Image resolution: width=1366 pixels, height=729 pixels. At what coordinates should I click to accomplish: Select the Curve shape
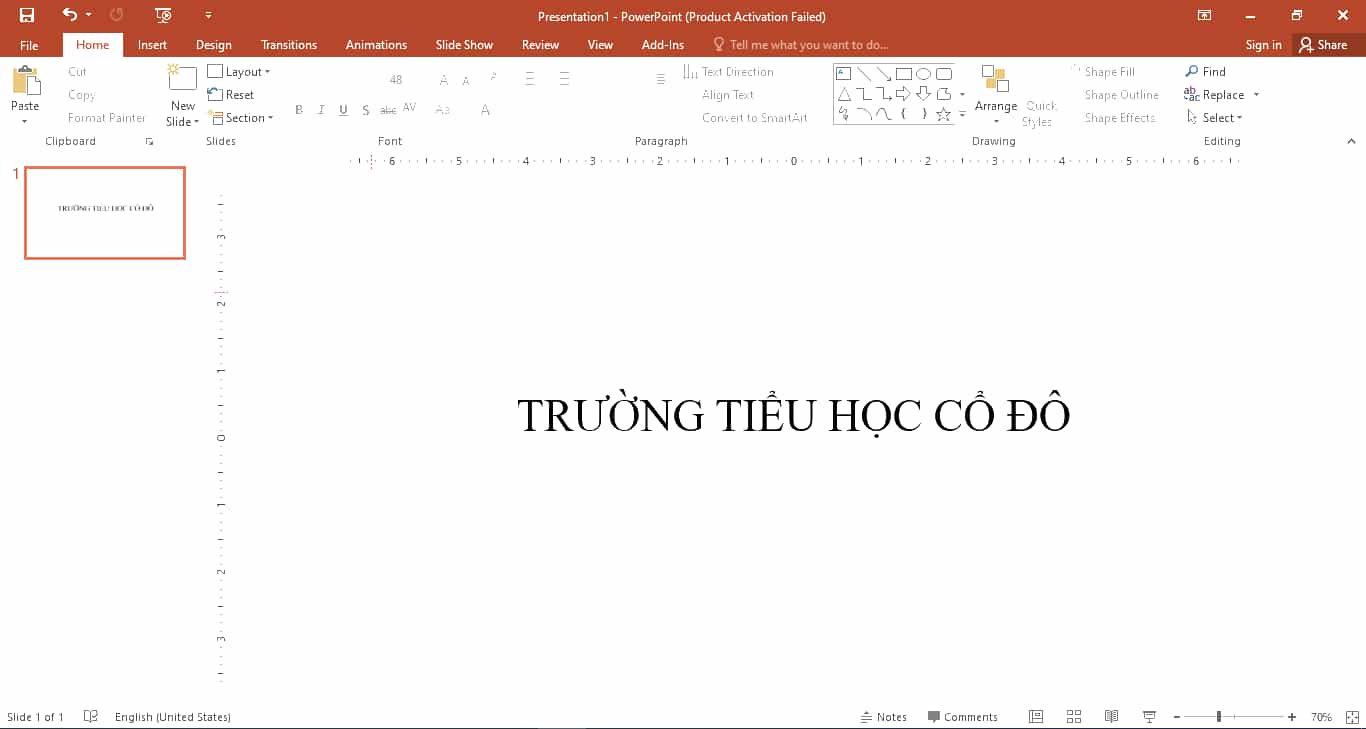(883, 114)
